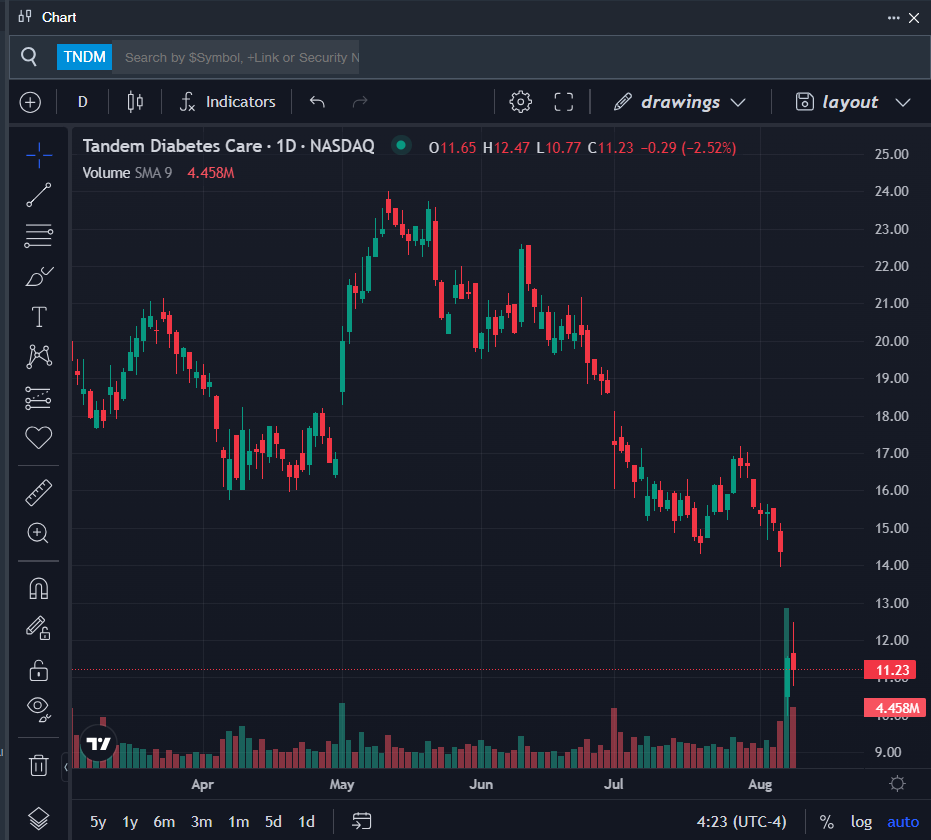Click the green market status dot
Screen dimensions: 931x840
401,145
